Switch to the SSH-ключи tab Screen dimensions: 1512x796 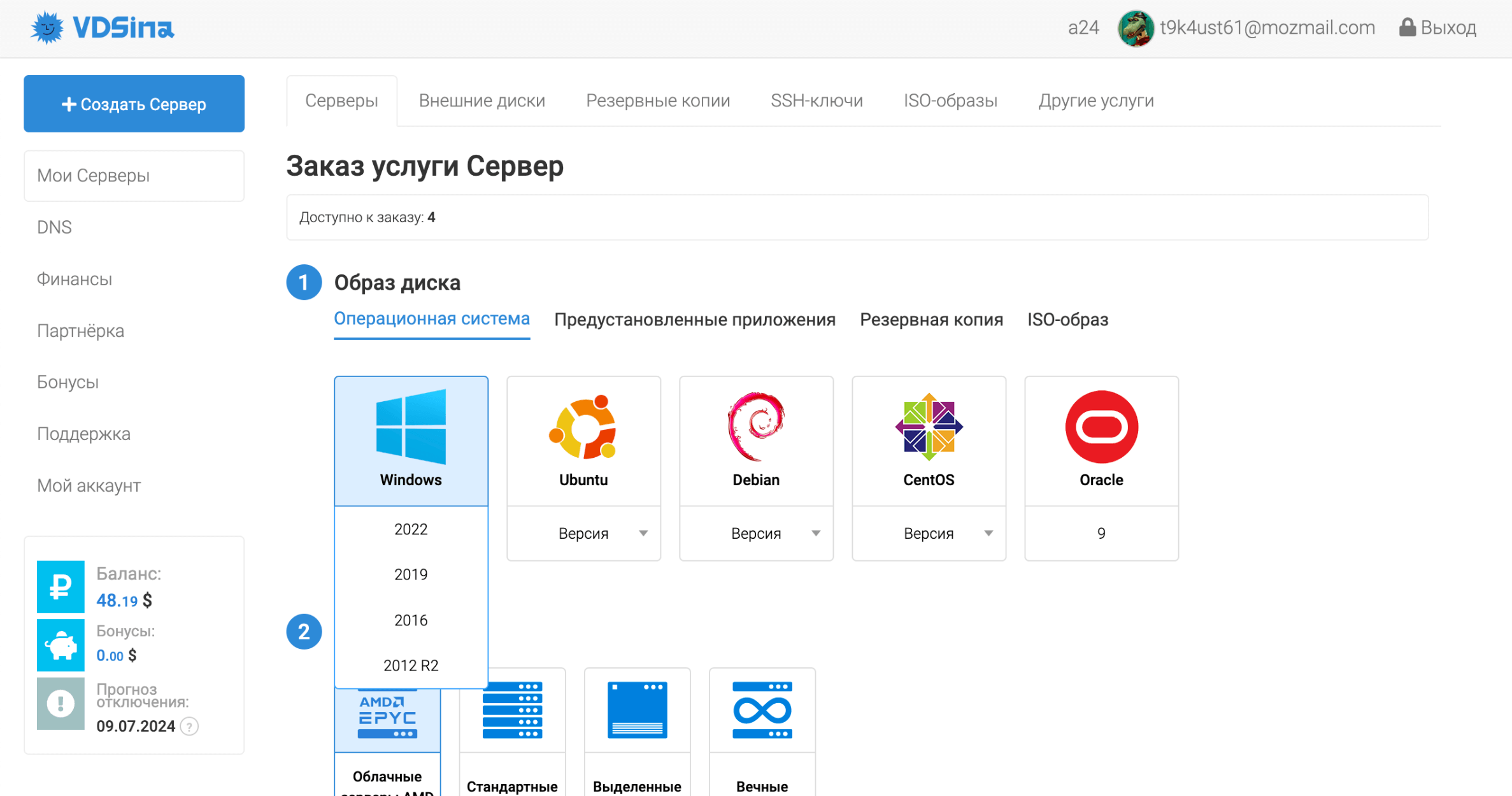817,101
